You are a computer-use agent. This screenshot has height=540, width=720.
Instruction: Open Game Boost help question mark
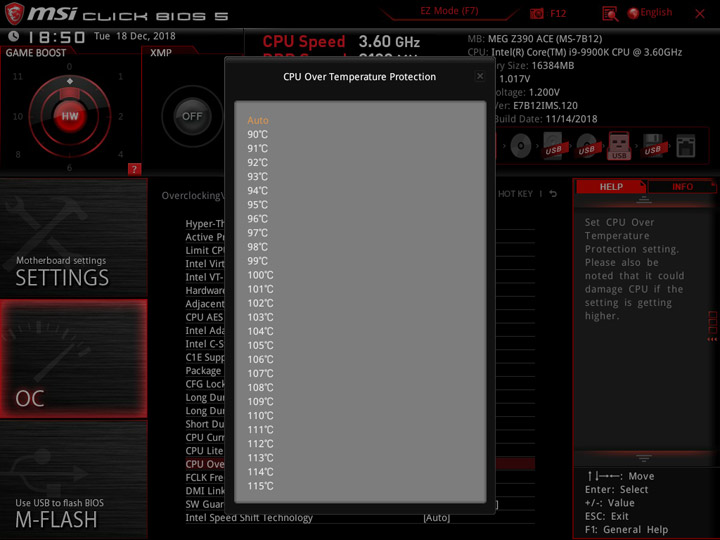click(134, 169)
